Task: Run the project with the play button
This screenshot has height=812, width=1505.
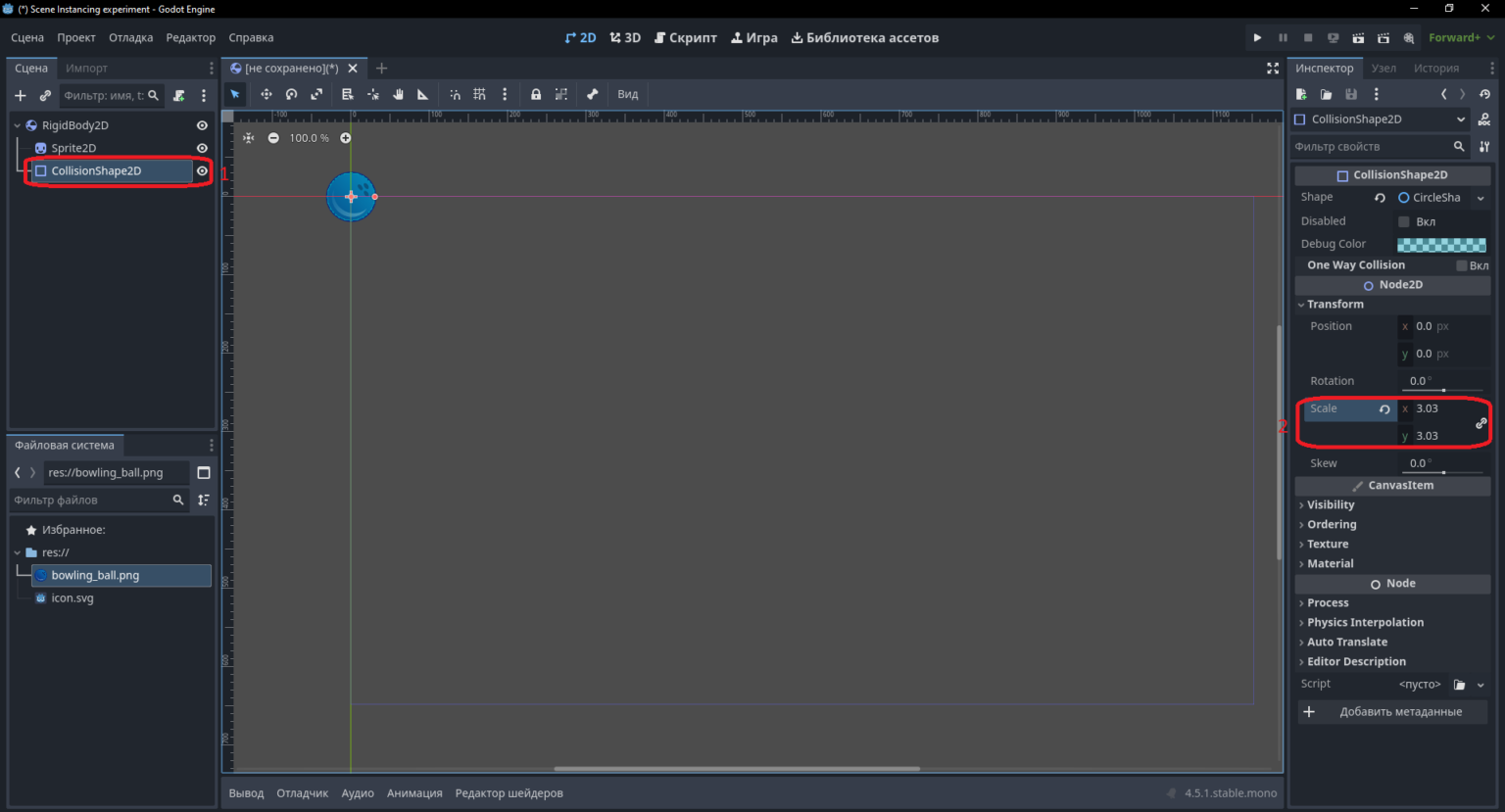Action: click(1257, 37)
